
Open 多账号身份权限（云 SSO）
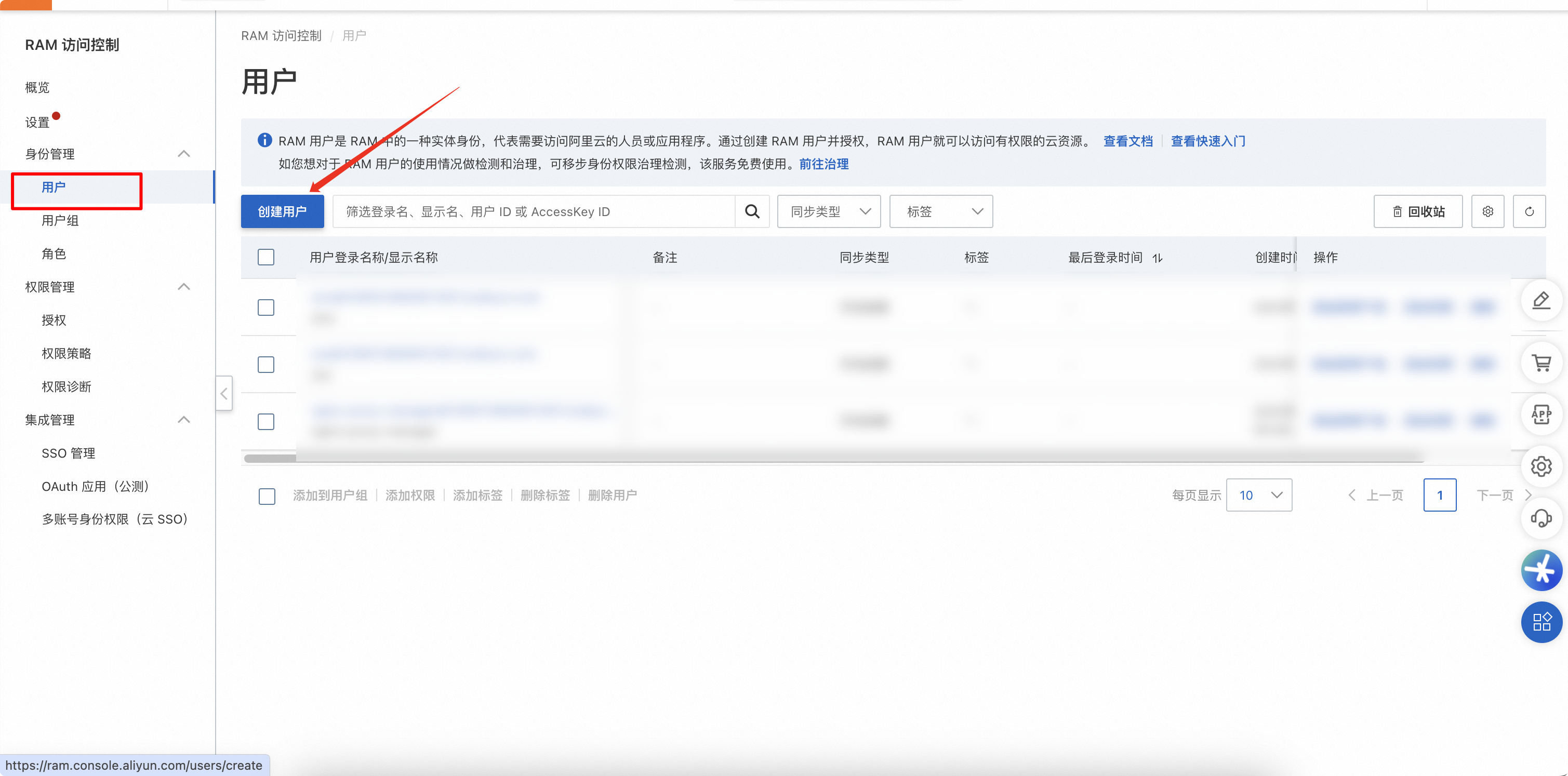tap(116, 519)
